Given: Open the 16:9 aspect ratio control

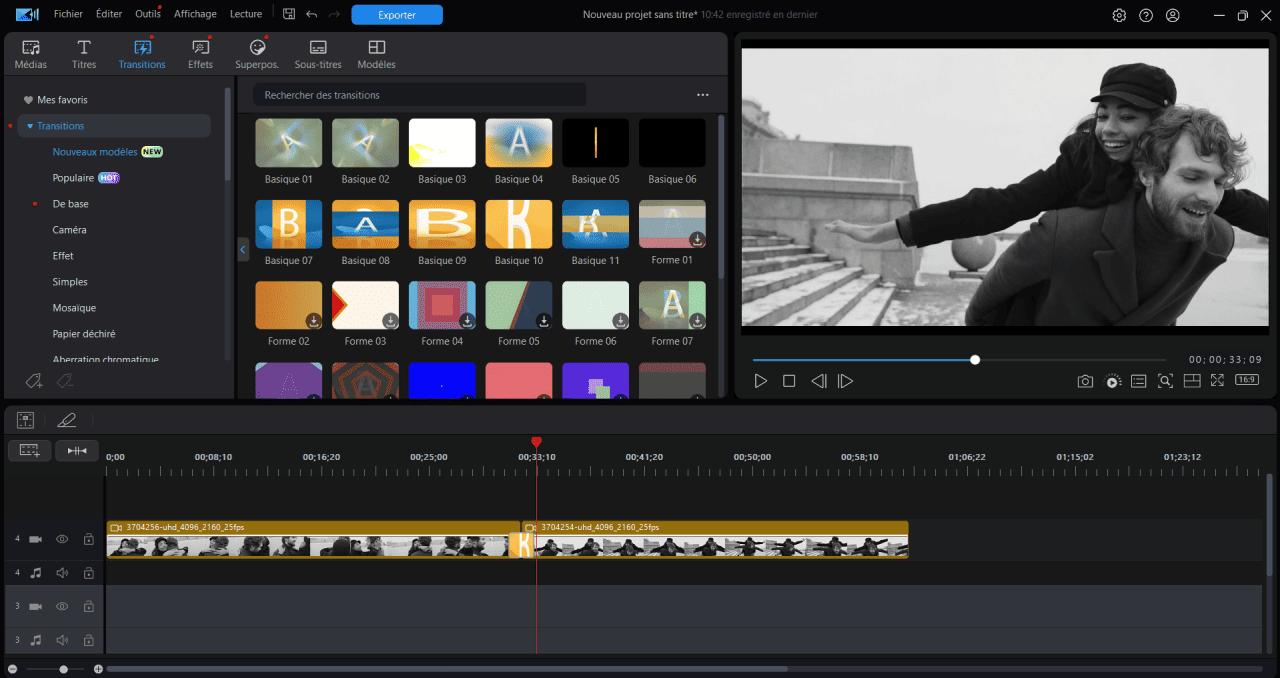Looking at the screenshot, I should (x=1245, y=381).
